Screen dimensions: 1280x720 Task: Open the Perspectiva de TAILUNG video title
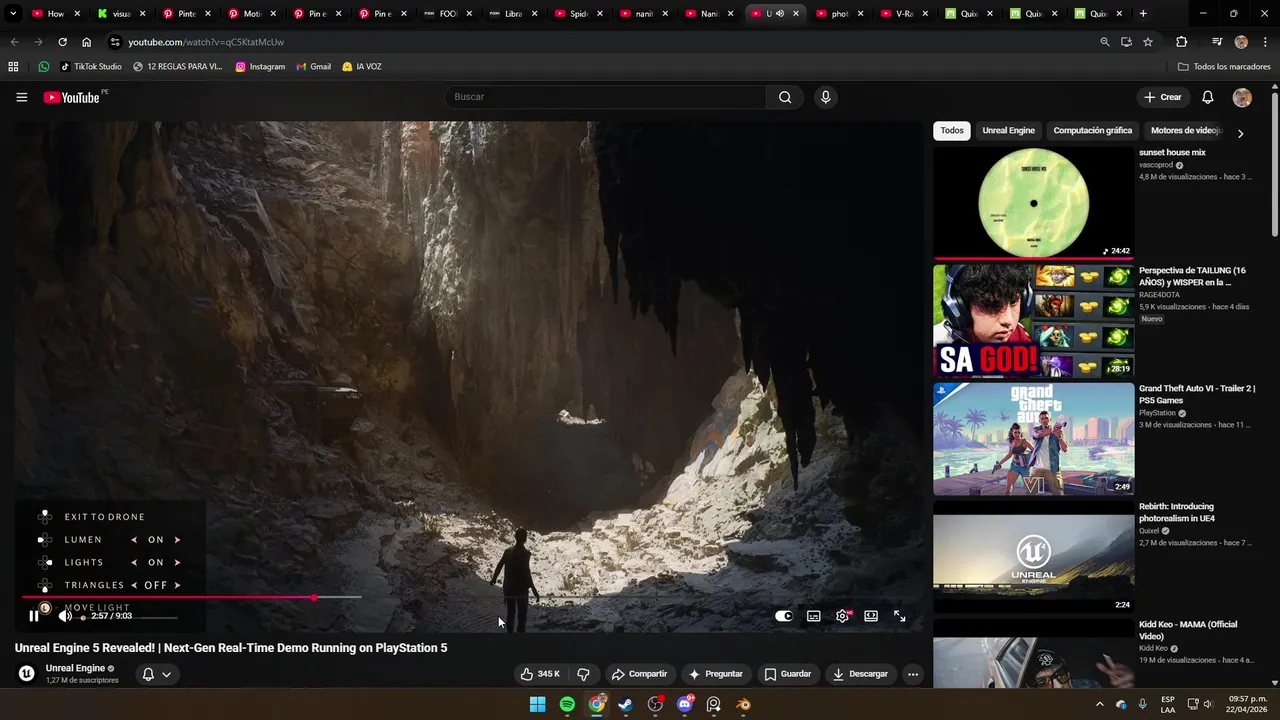pyautogui.click(x=1192, y=276)
